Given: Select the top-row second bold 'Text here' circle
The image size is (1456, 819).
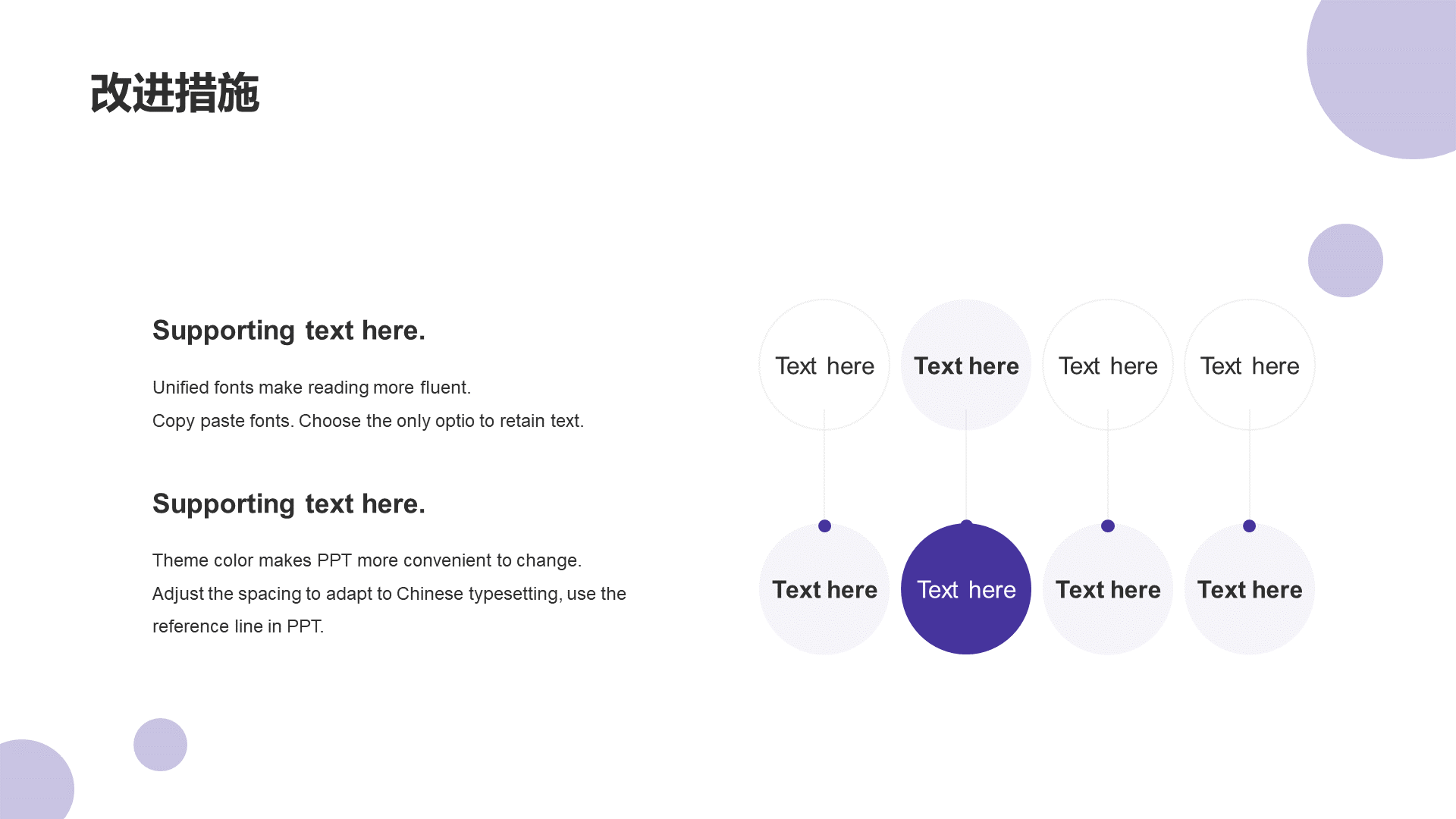Looking at the screenshot, I should tap(965, 365).
